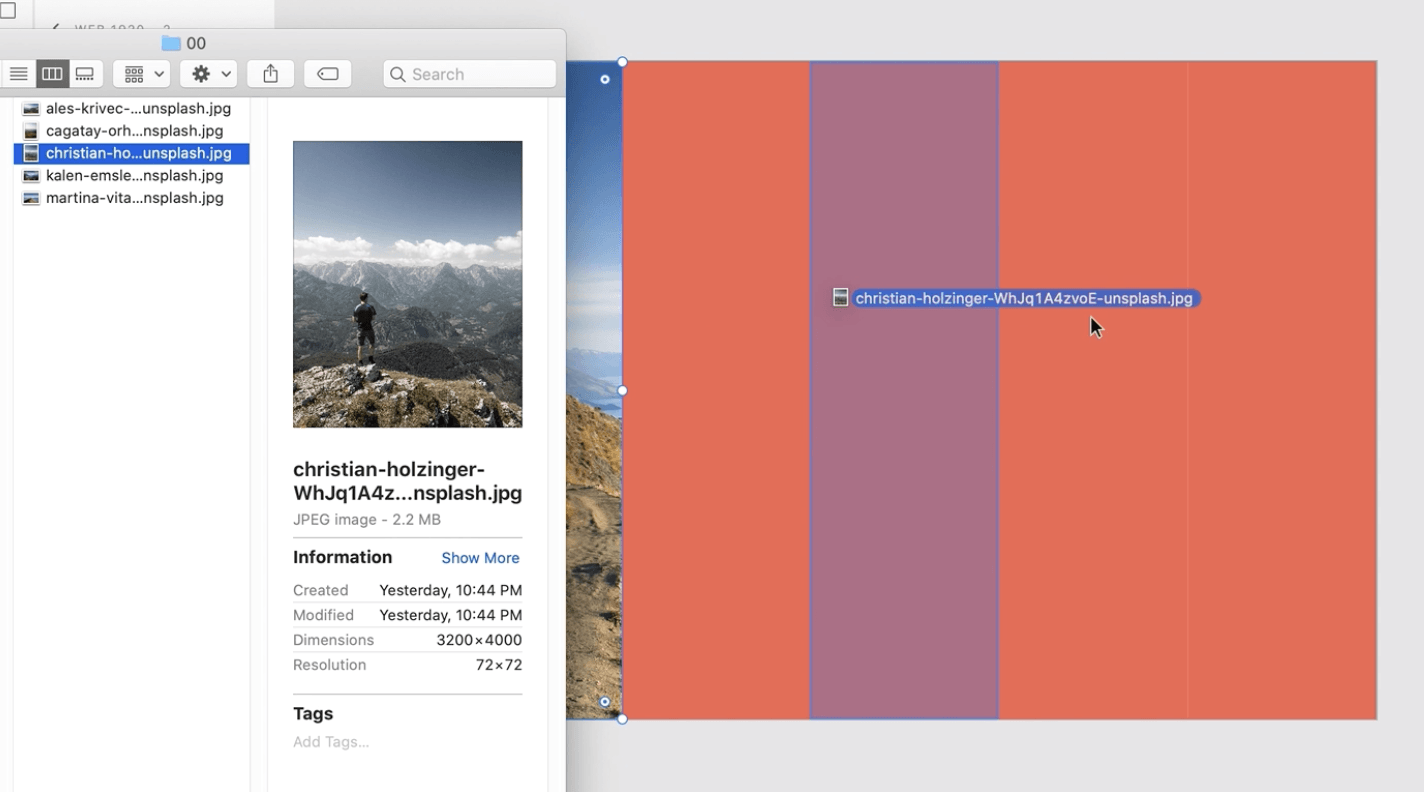Image resolution: width=1424 pixels, height=792 pixels.
Task: Select kalen-emsle unsplash.jpg file
Action: 134,175
